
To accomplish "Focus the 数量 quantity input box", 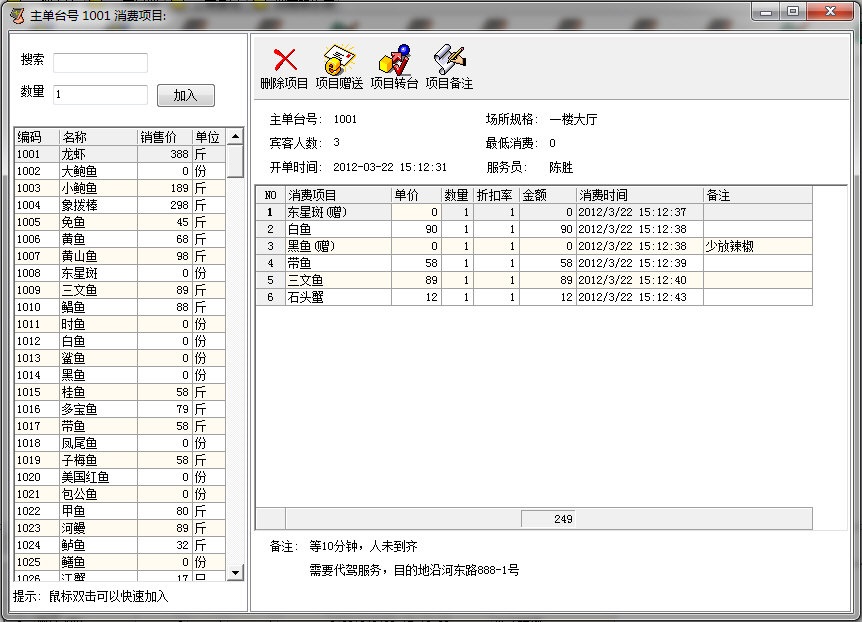I will [x=100, y=94].
